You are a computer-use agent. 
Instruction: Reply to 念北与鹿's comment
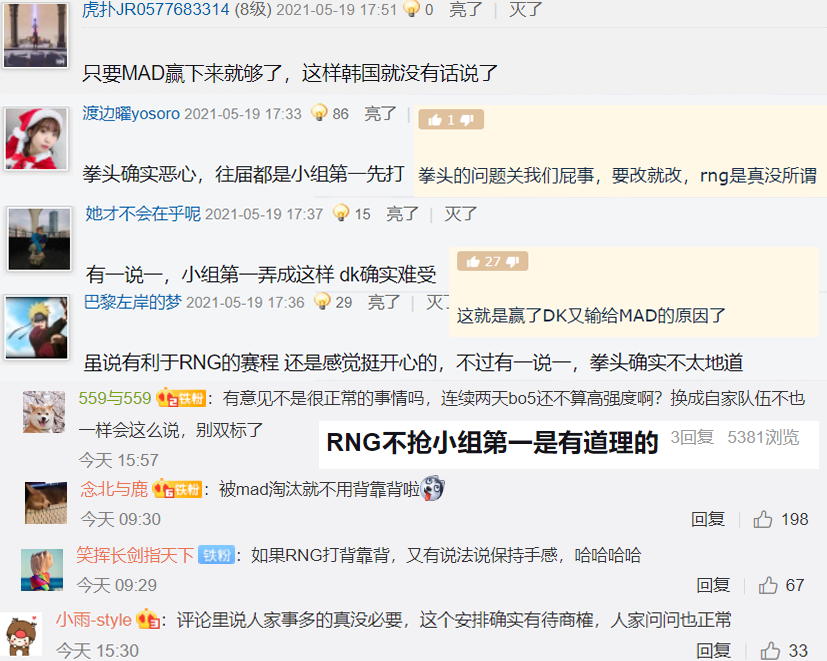(x=708, y=519)
